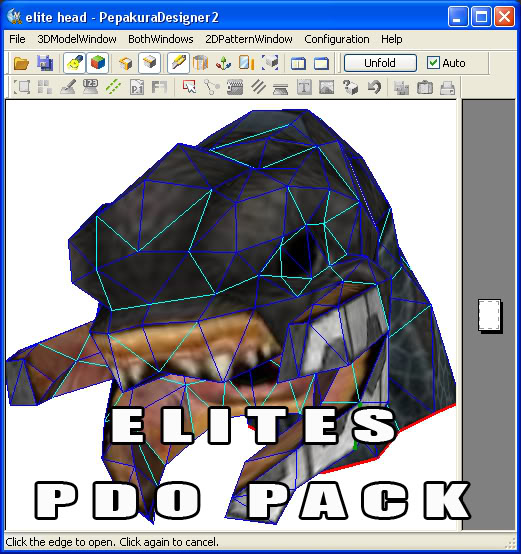
Task: Click the P.1 page icon
Action: tap(137, 87)
